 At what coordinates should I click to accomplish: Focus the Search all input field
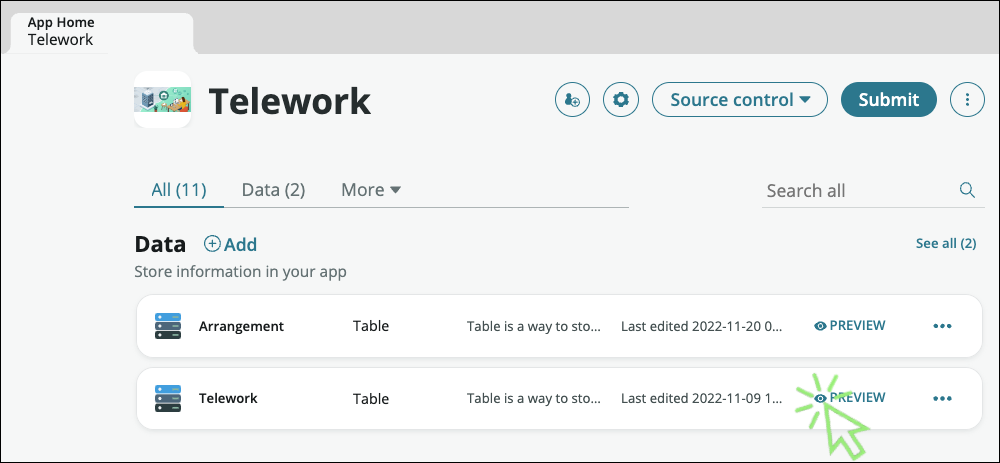[x=855, y=190]
